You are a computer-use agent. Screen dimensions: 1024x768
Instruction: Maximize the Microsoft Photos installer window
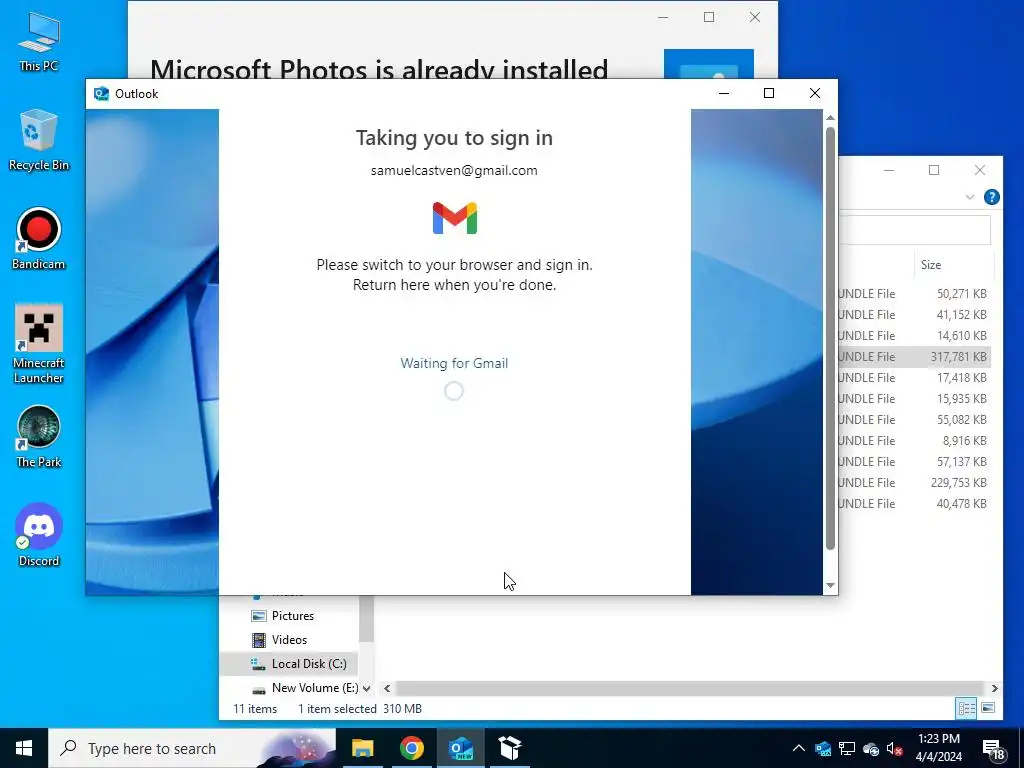(x=709, y=18)
